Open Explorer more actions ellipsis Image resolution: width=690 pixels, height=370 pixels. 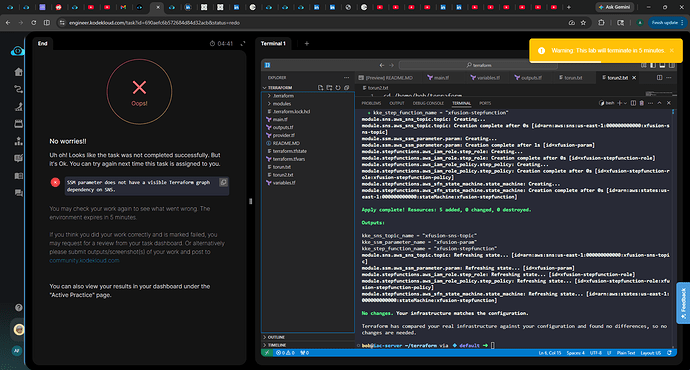pyautogui.click(x=347, y=77)
